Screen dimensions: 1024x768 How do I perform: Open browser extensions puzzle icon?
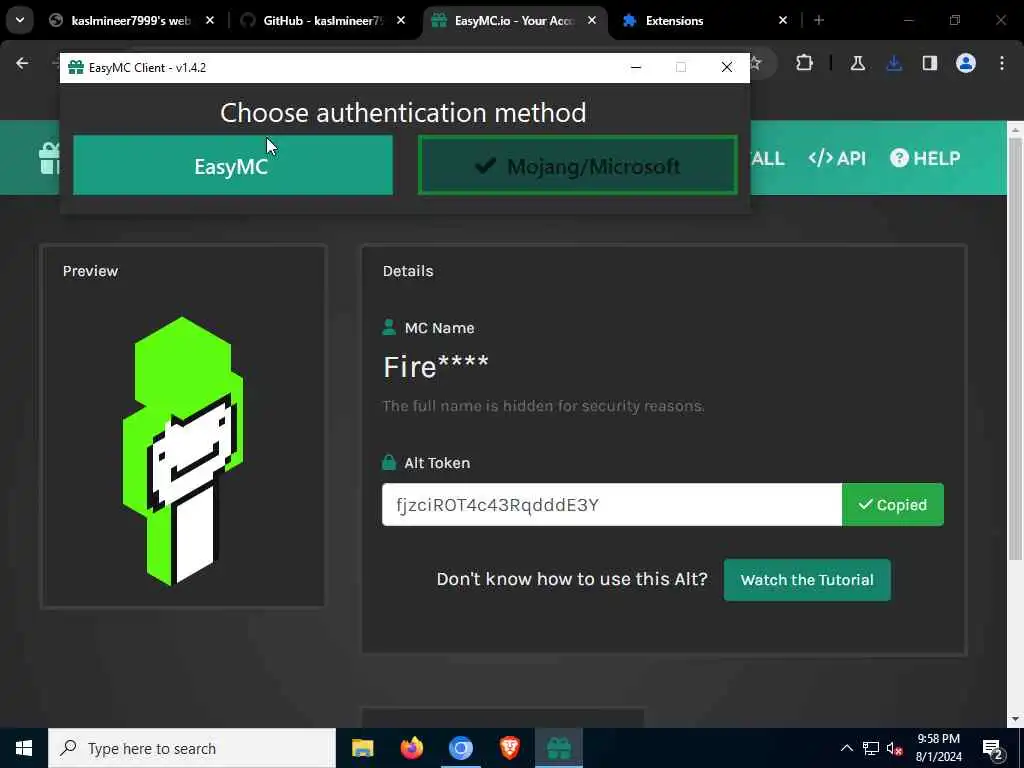click(805, 63)
